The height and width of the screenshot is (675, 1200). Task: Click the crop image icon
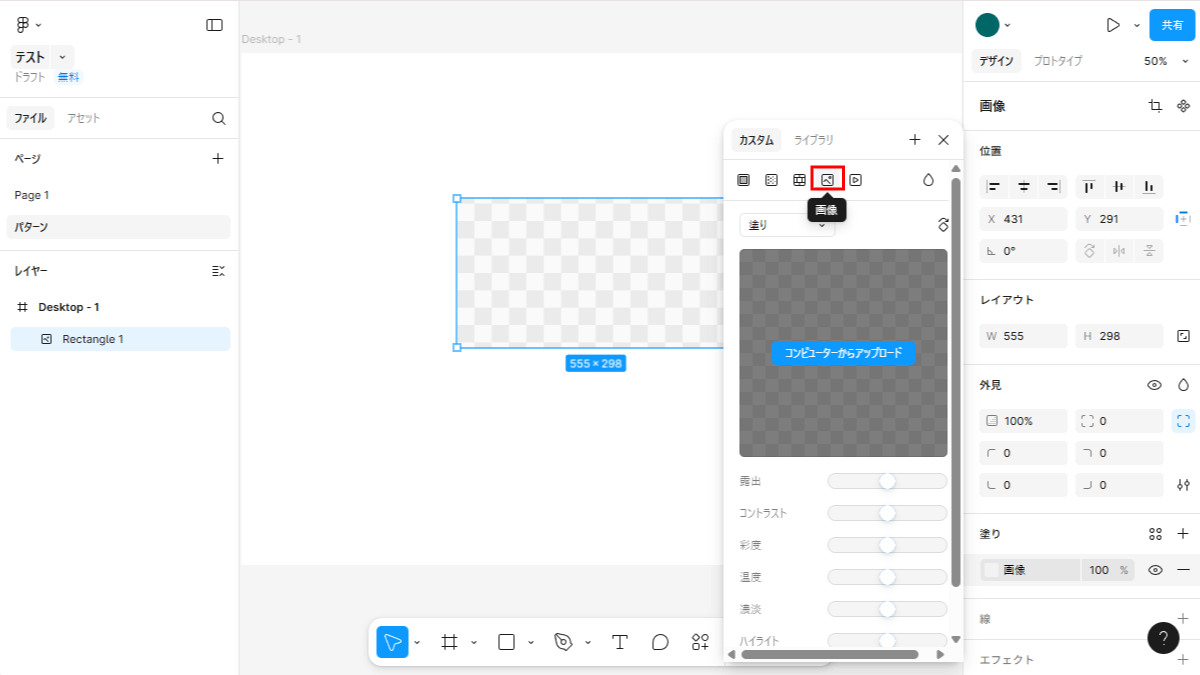pyautogui.click(x=1155, y=106)
